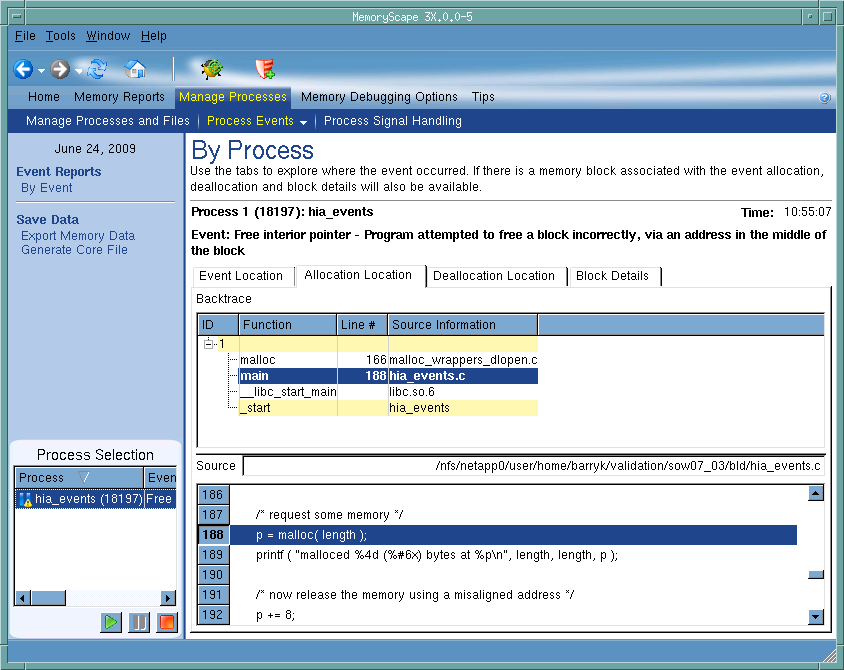
Task: Click the red shield plus icon
Action: pos(265,69)
